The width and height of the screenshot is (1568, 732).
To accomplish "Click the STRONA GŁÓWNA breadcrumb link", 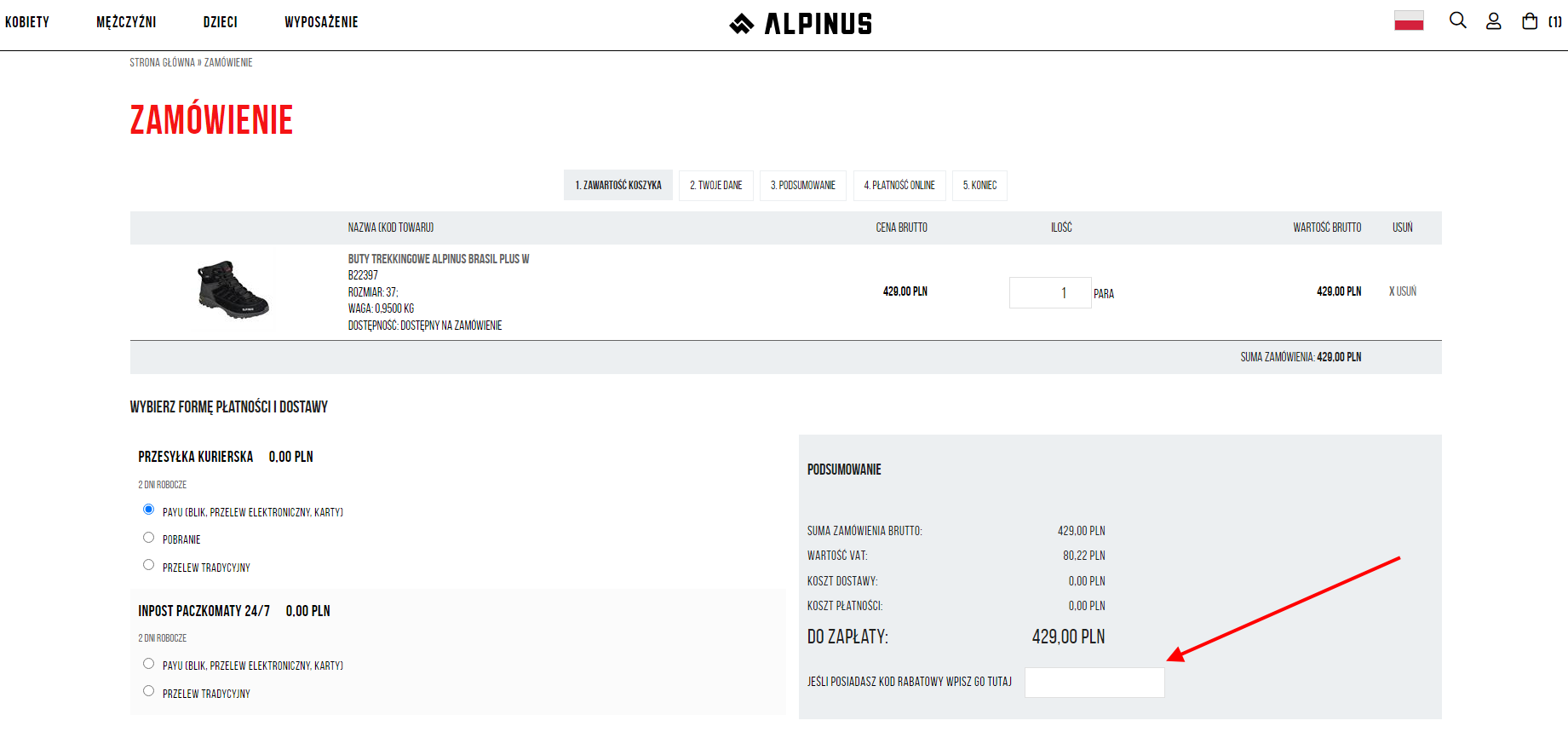I will (x=162, y=62).
